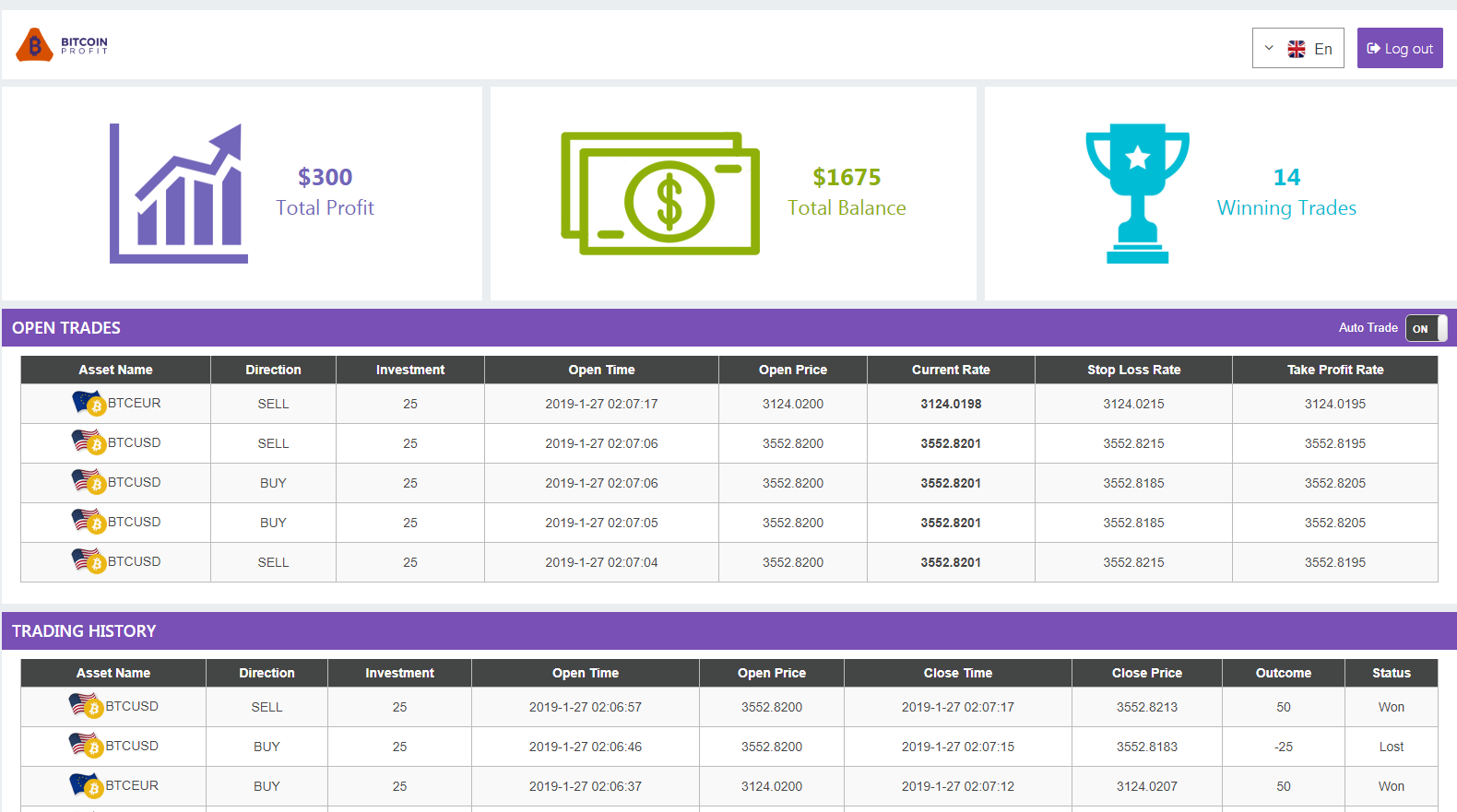The width and height of the screenshot is (1457, 812).
Task: Click the Take Profit Rate column header
Action: [x=1334, y=370]
